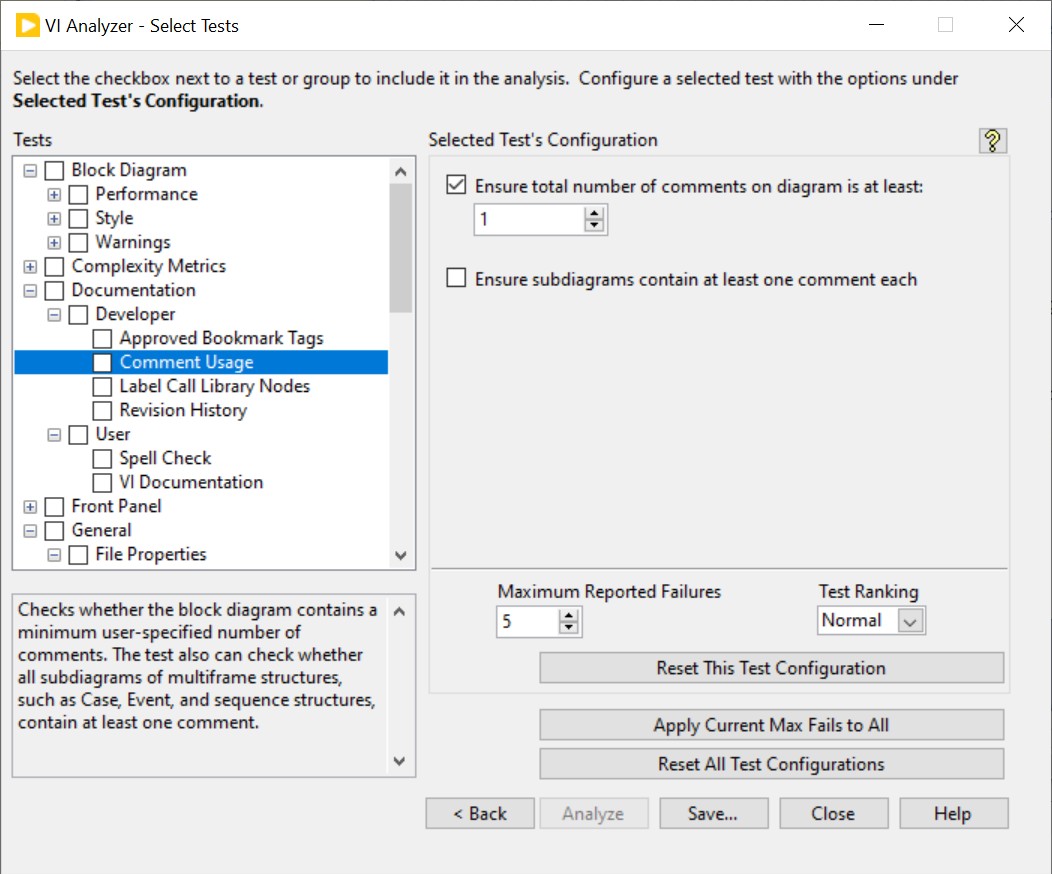The height and width of the screenshot is (874, 1052).
Task: Uncheck Ensure total number of comments option
Action: [456, 184]
